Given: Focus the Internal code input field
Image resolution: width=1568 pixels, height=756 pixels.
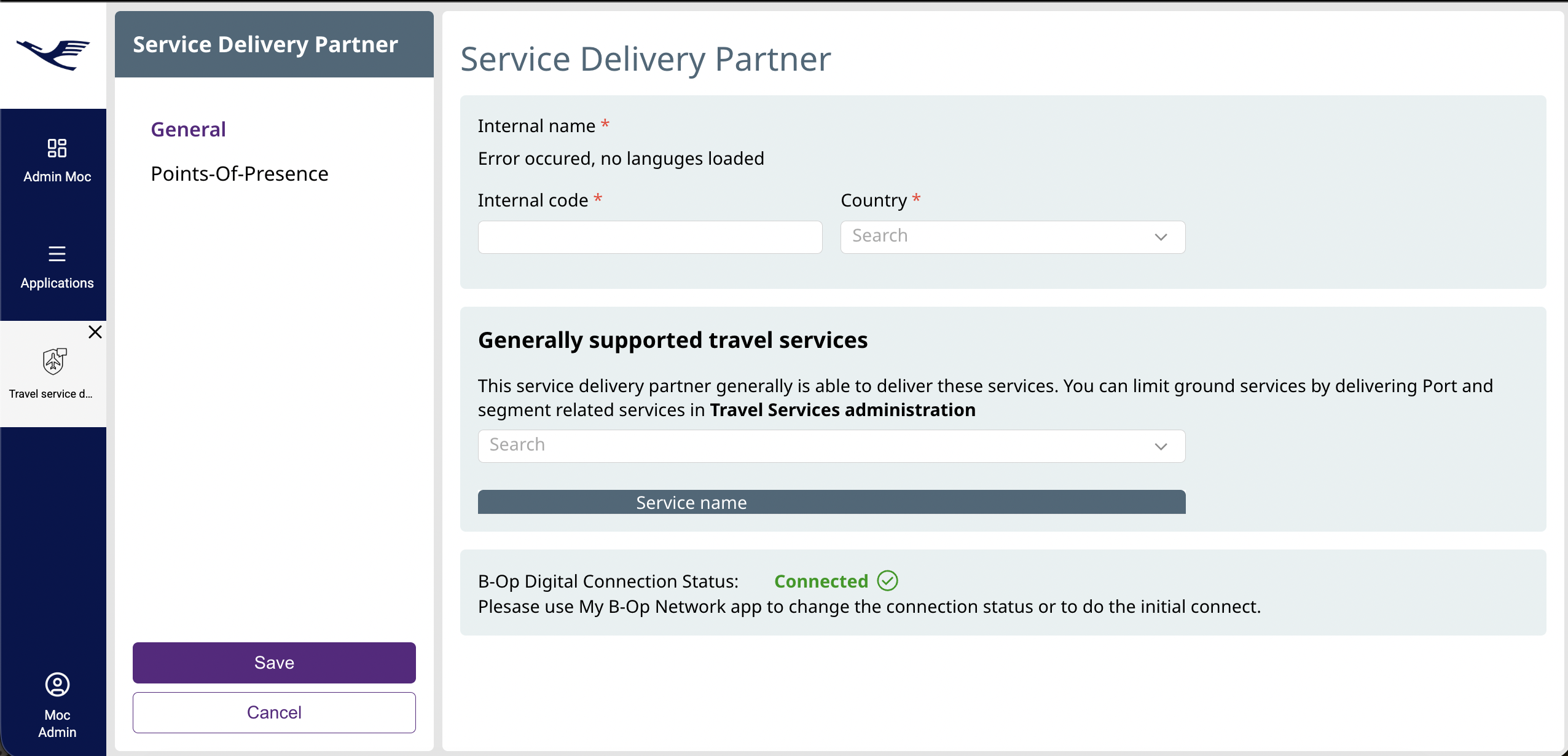Looking at the screenshot, I should 650,237.
